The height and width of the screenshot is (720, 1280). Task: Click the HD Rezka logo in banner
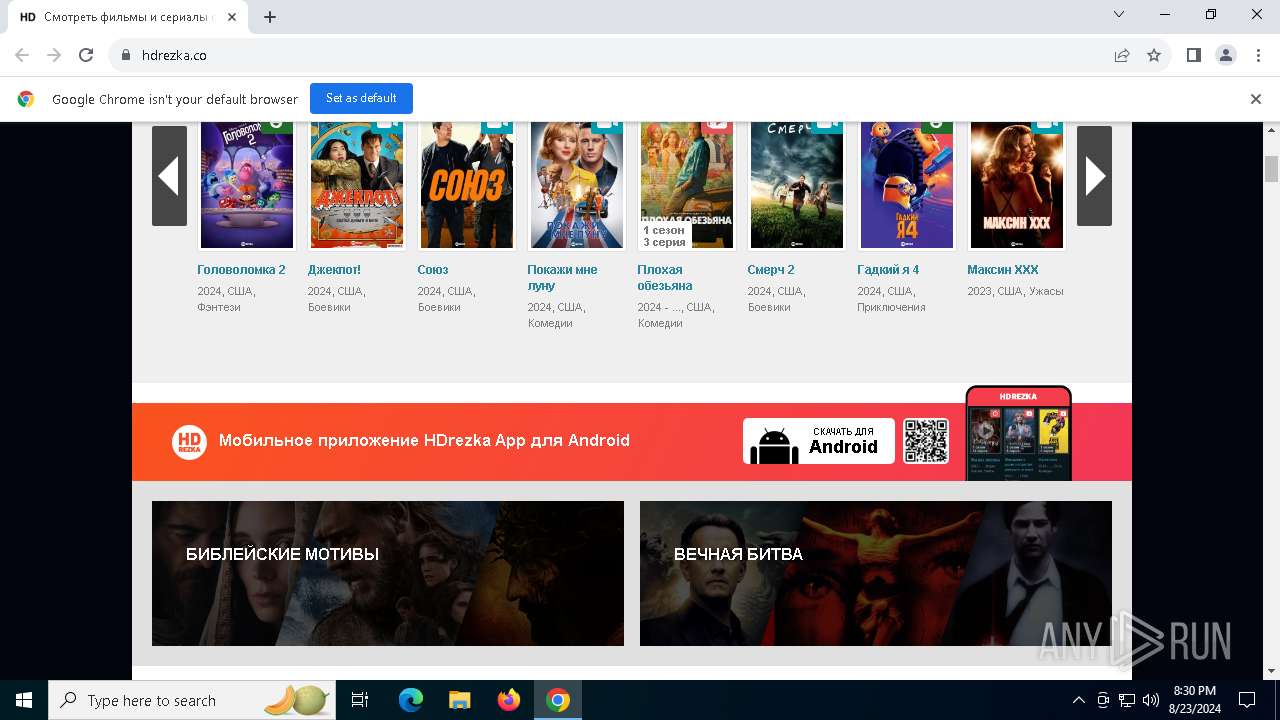[x=189, y=441]
